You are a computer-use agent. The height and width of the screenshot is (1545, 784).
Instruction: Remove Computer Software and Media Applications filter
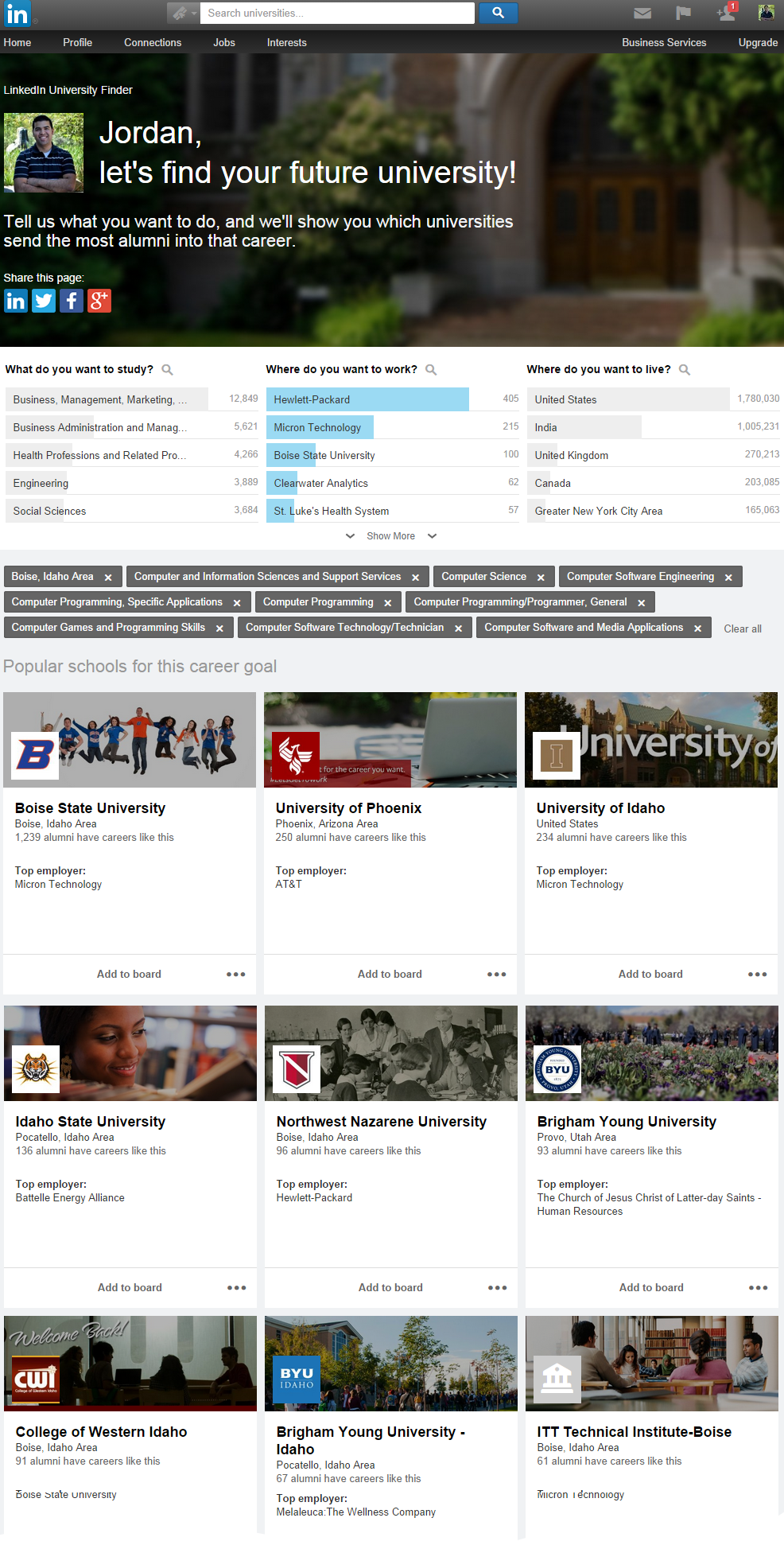(x=698, y=629)
